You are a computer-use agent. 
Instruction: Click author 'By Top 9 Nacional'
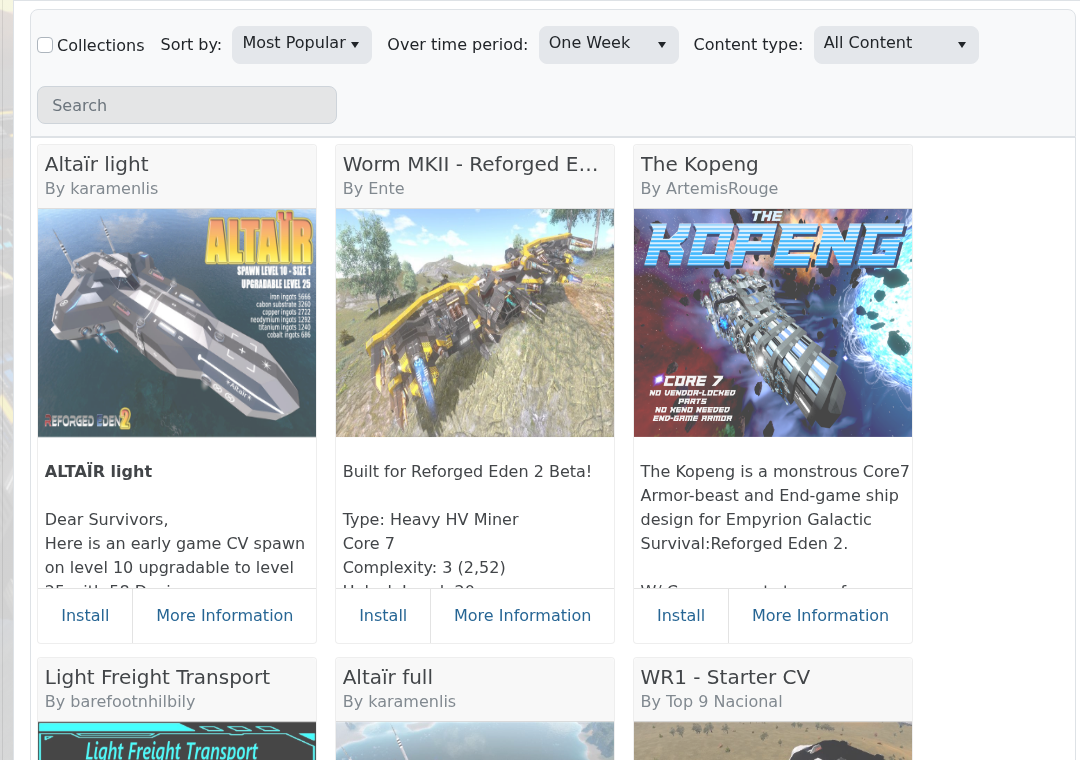(712, 701)
